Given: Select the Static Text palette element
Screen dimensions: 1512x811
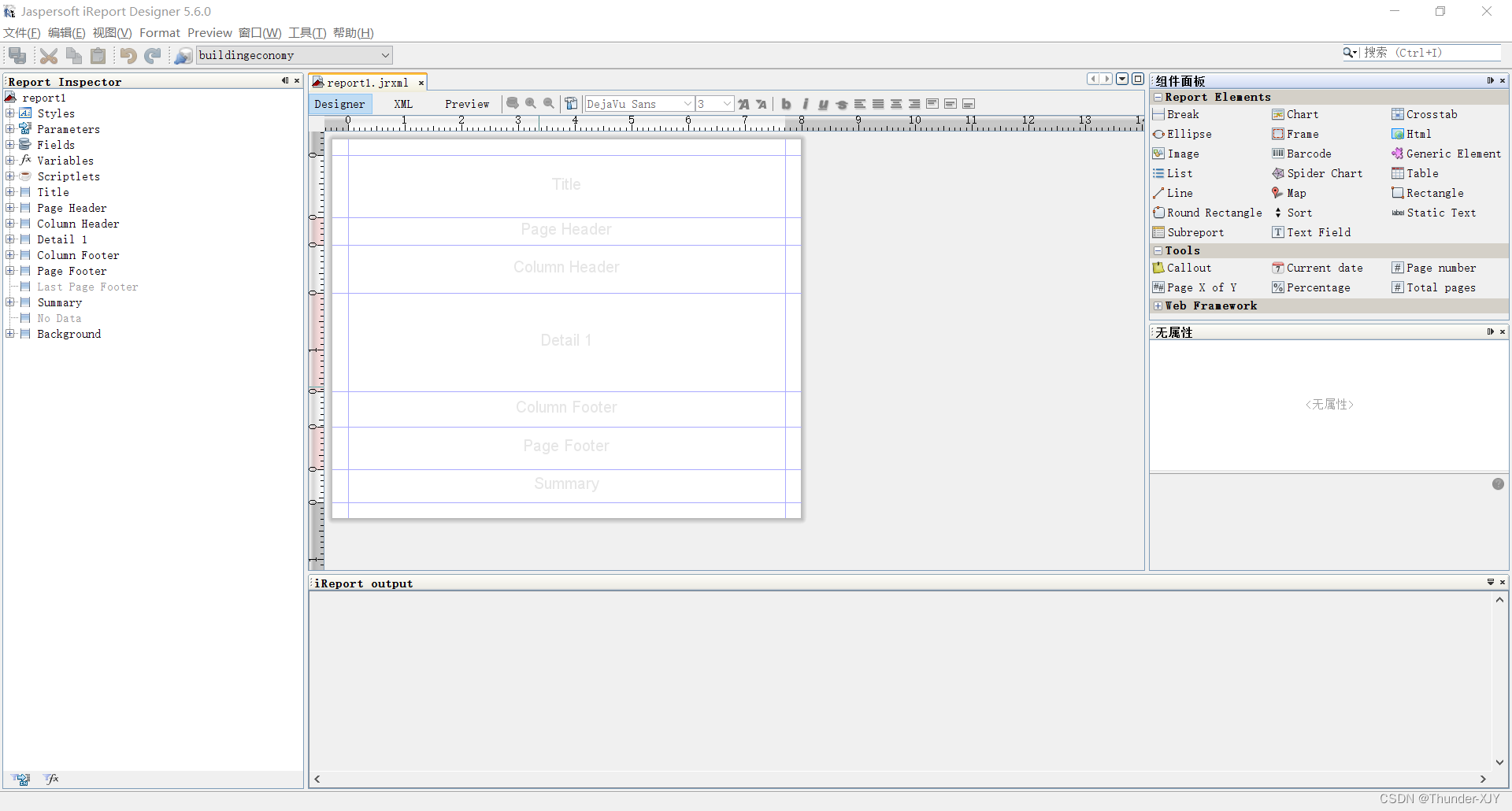Looking at the screenshot, I should coord(1433,213).
